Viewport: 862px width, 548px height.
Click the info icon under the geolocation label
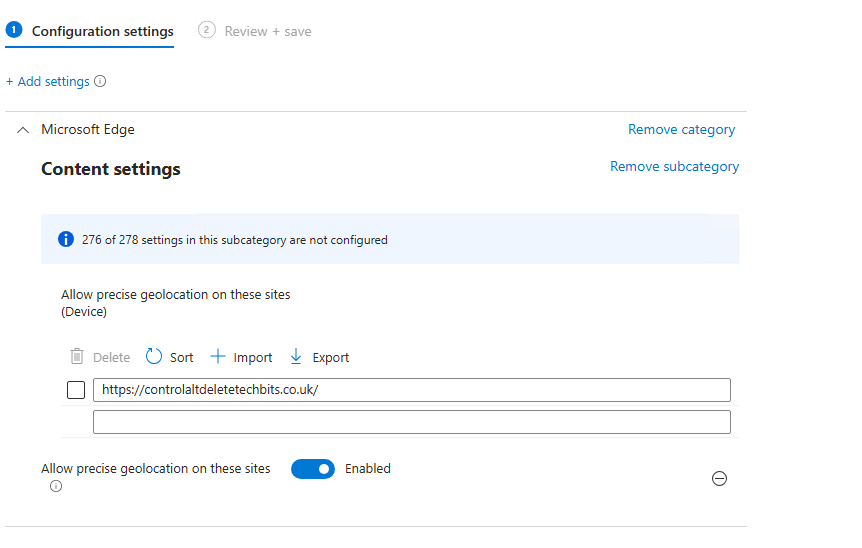(56, 486)
